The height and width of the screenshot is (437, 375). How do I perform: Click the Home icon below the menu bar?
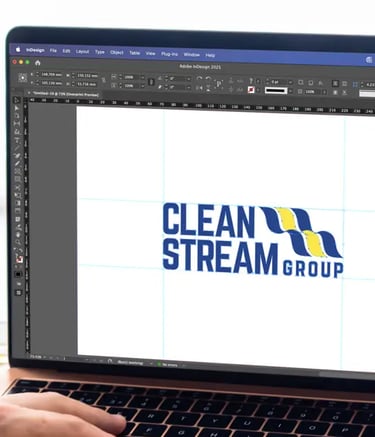click(x=38, y=63)
